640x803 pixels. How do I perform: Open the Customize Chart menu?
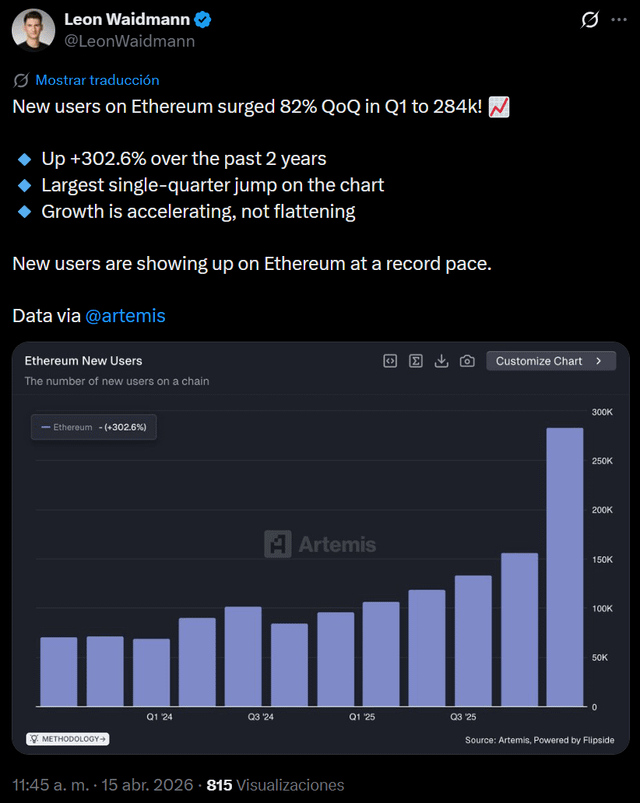tap(550, 361)
